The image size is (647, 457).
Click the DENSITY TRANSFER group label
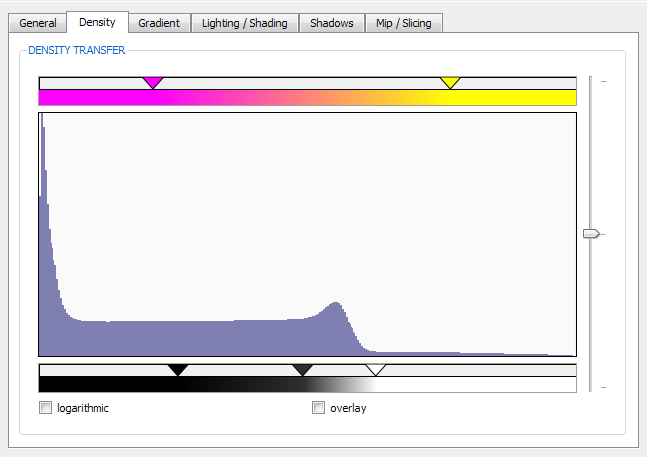pos(77,50)
